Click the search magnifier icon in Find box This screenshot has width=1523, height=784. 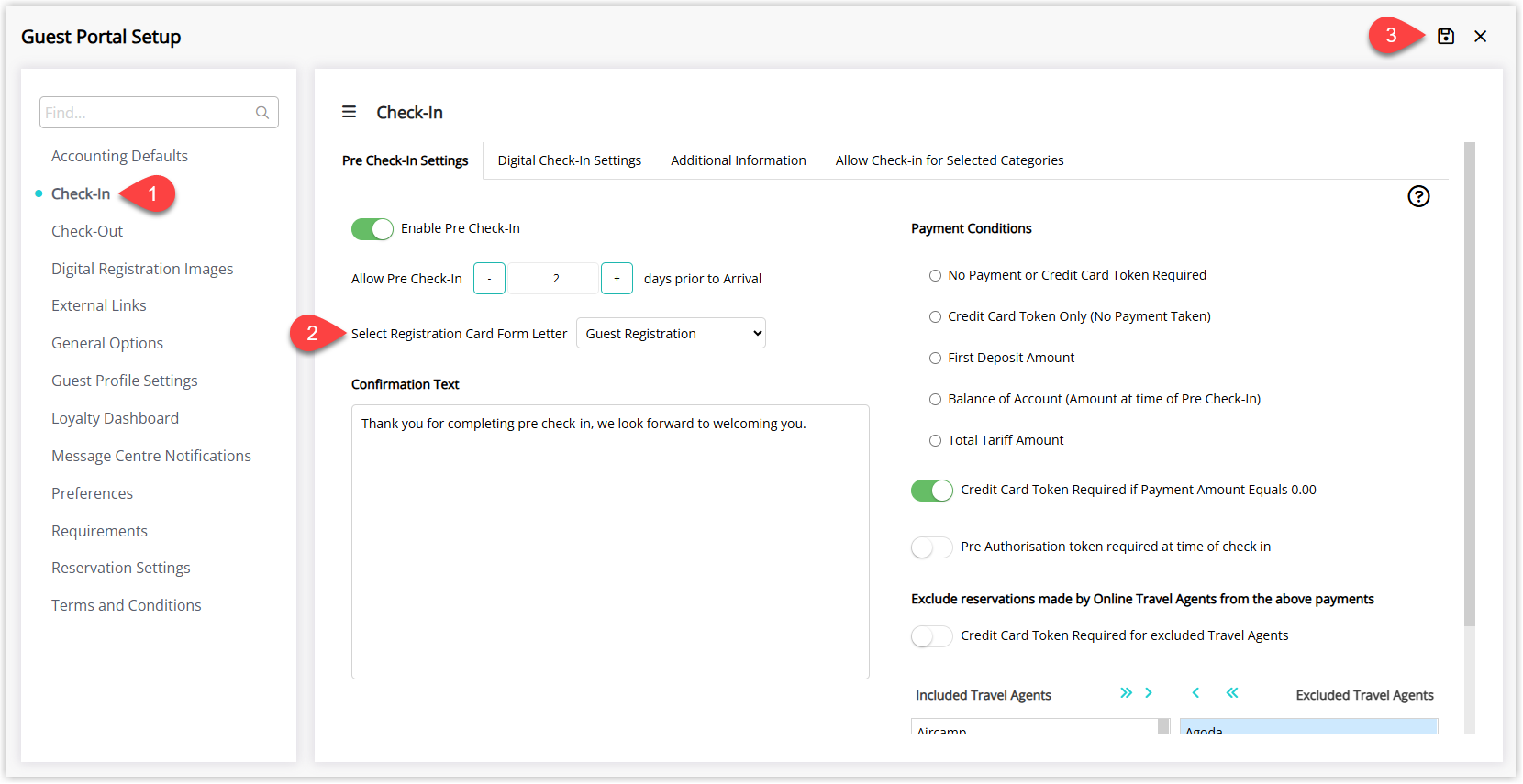pos(262,113)
